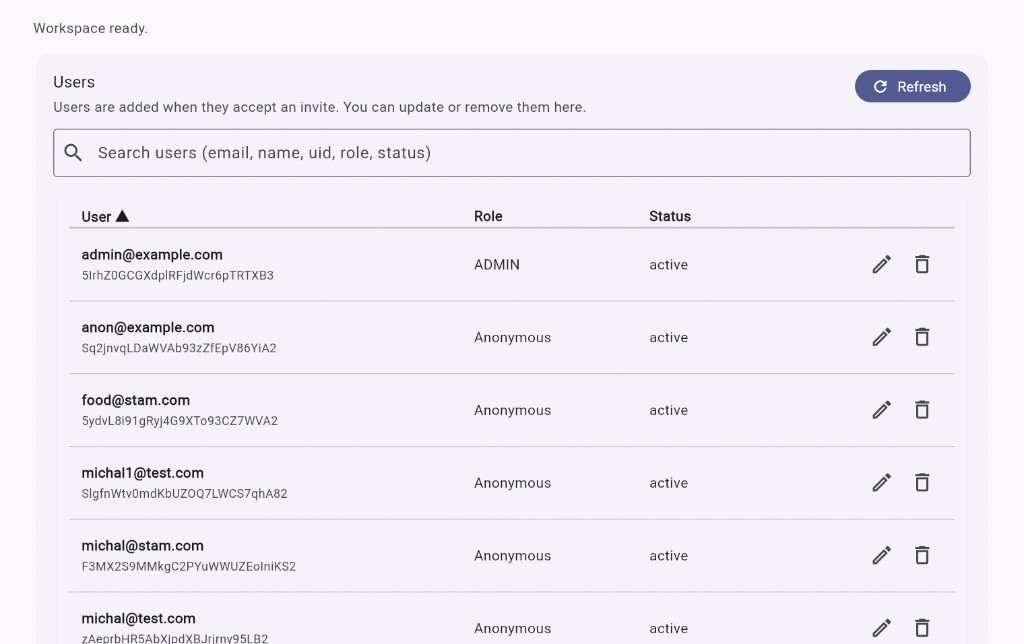The height and width of the screenshot is (644, 1024).
Task: Select the admin@example.com email text
Action: coord(152,255)
